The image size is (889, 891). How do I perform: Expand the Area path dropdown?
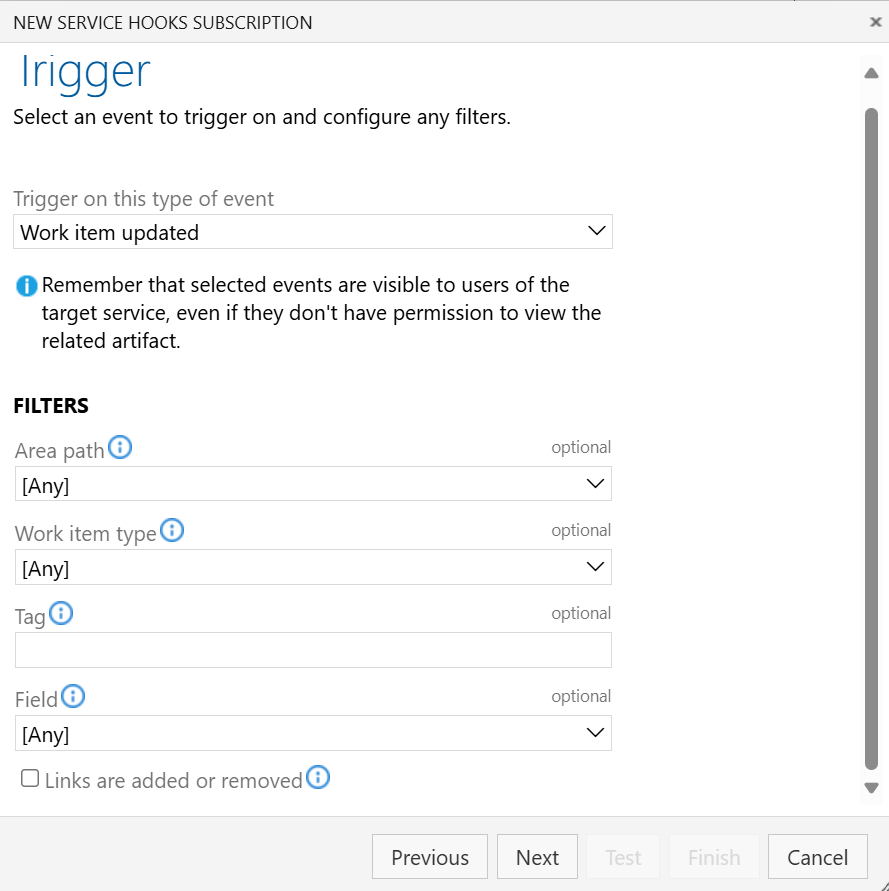pos(313,484)
